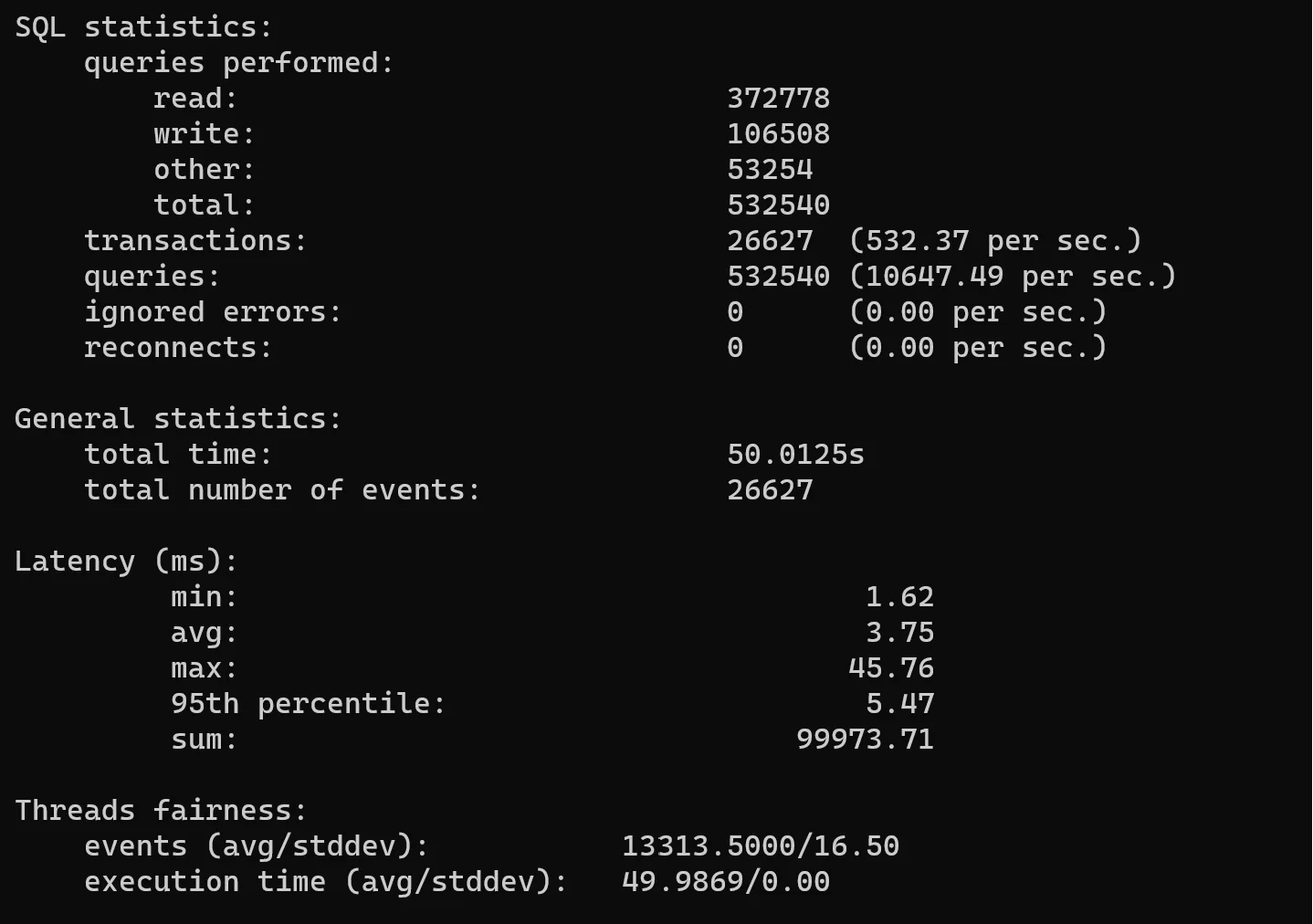
Task: Click the "ignored errors:" label
Action: point(213,312)
